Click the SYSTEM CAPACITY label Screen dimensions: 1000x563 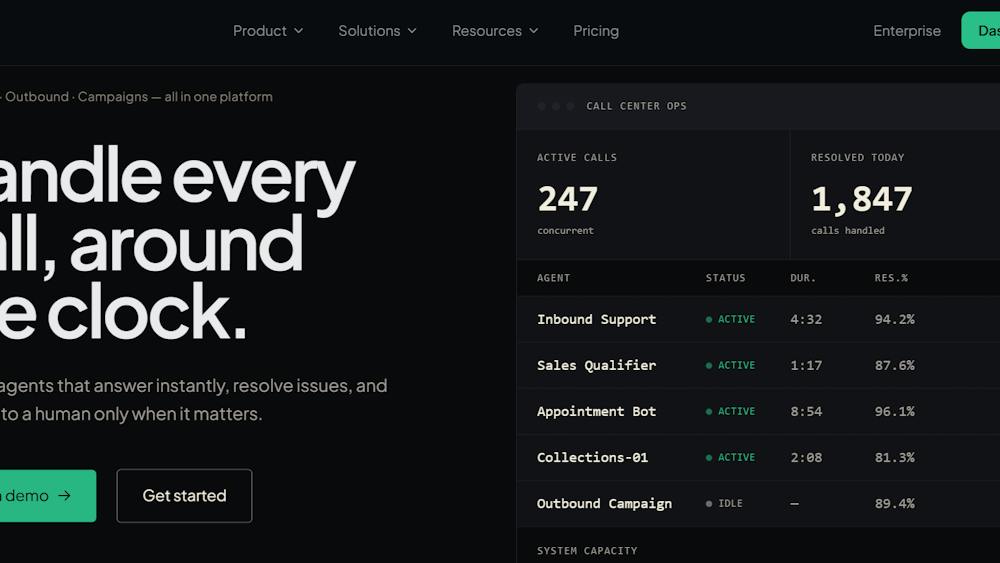tap(587, 550)
